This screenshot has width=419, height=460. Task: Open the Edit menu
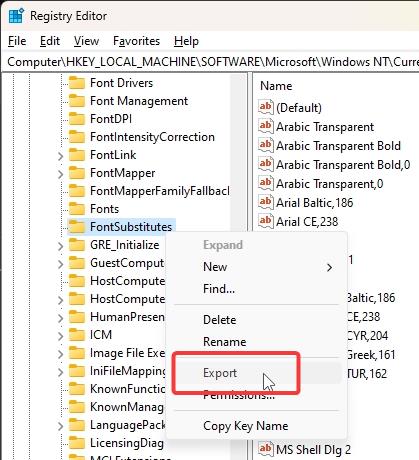(50, 41)
